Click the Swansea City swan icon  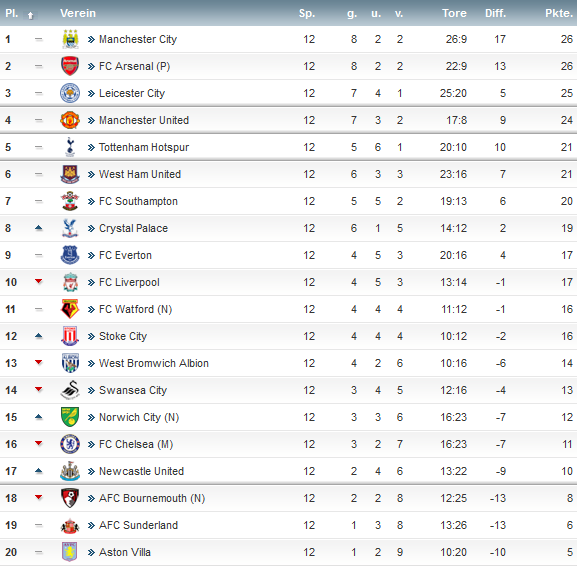pos(70,390)
